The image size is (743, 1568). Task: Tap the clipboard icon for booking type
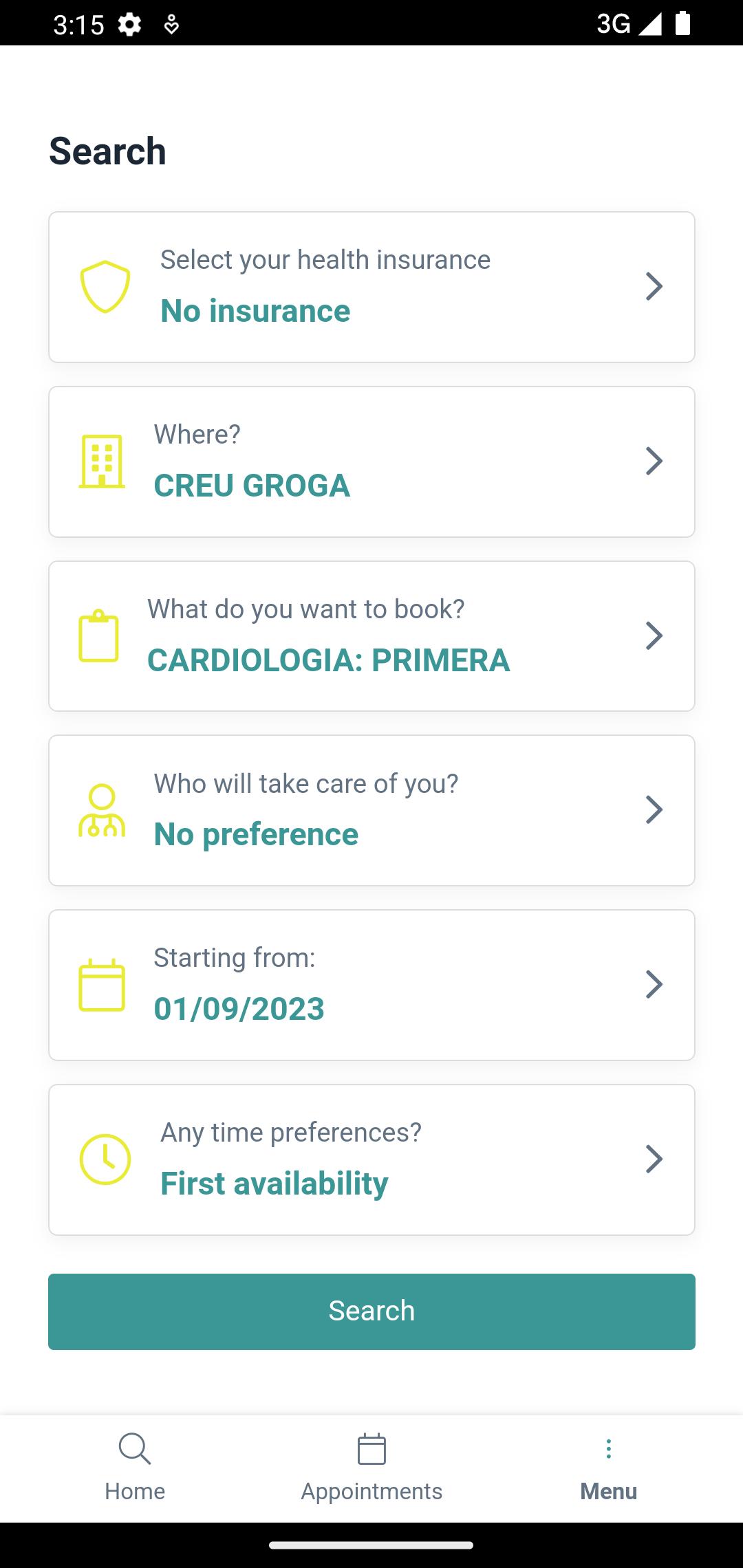coord(99,635)
